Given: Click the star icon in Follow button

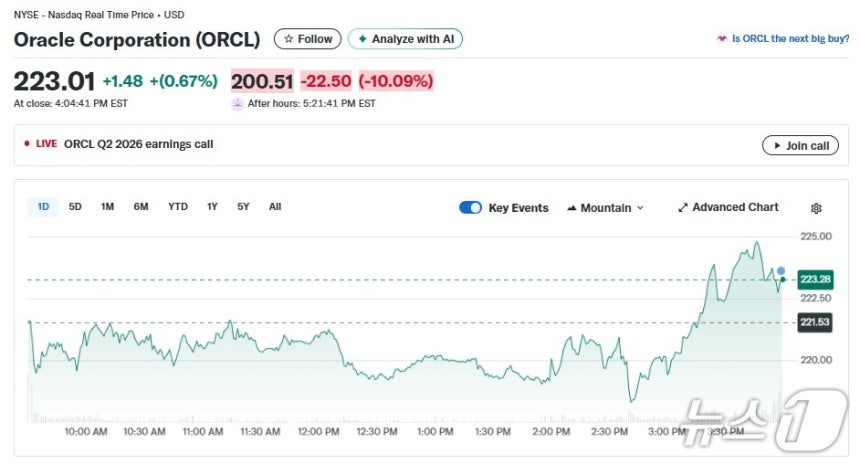Looking at the screenshot, I should [x=289, y=39].
